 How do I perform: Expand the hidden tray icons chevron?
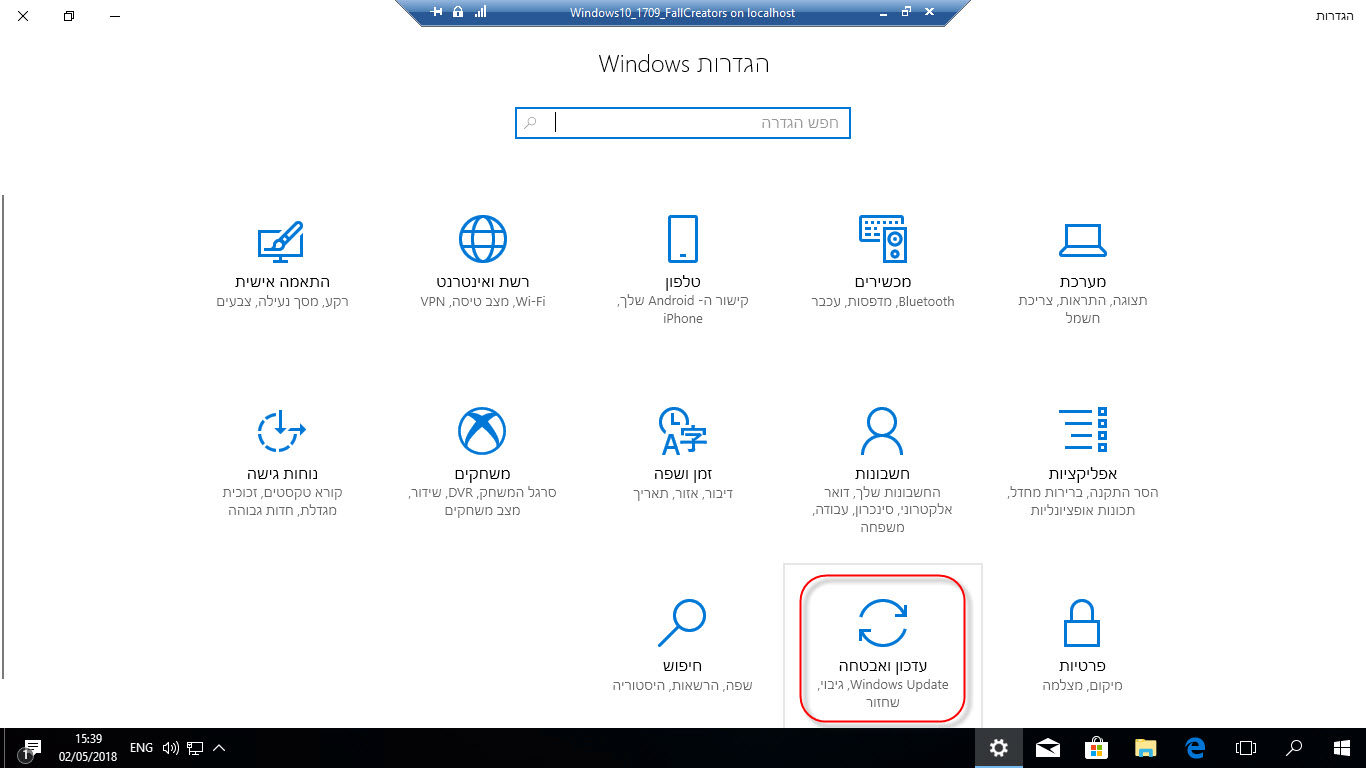click(x=219, y=748)
